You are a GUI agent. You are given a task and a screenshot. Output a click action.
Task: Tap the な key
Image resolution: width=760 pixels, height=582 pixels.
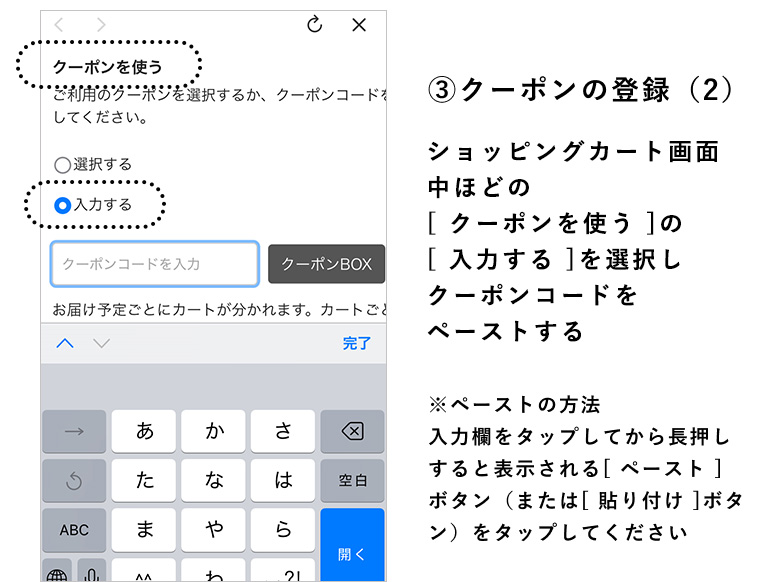click(x=213, y=480)
